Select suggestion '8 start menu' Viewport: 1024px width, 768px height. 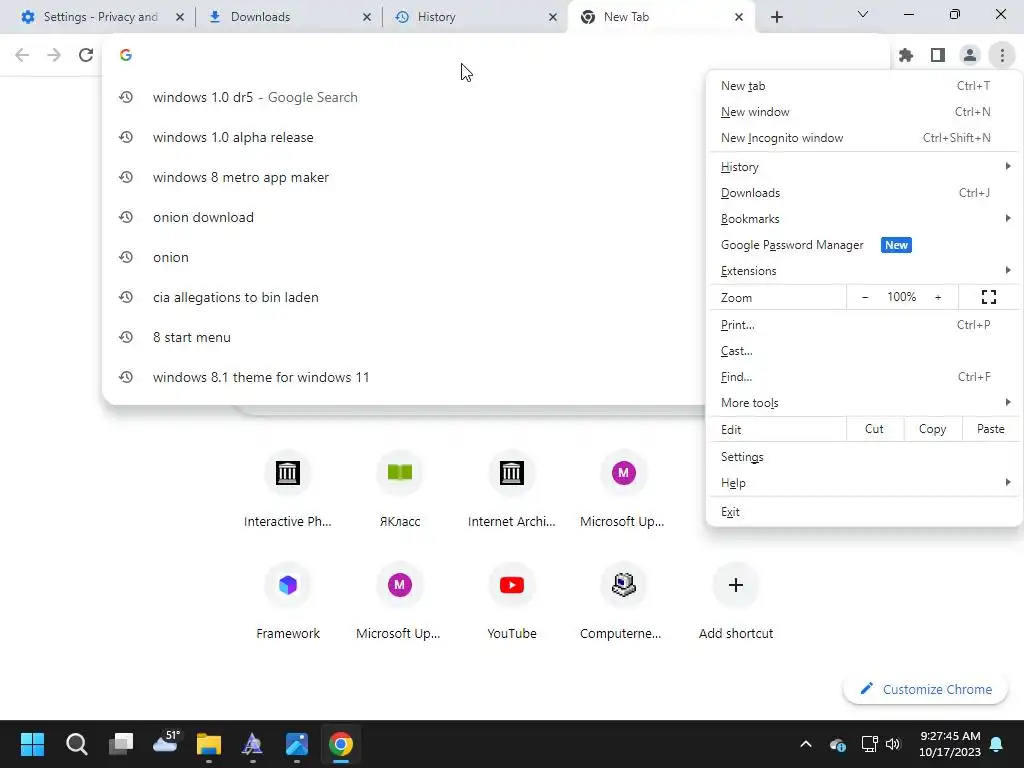pos(404,338)
